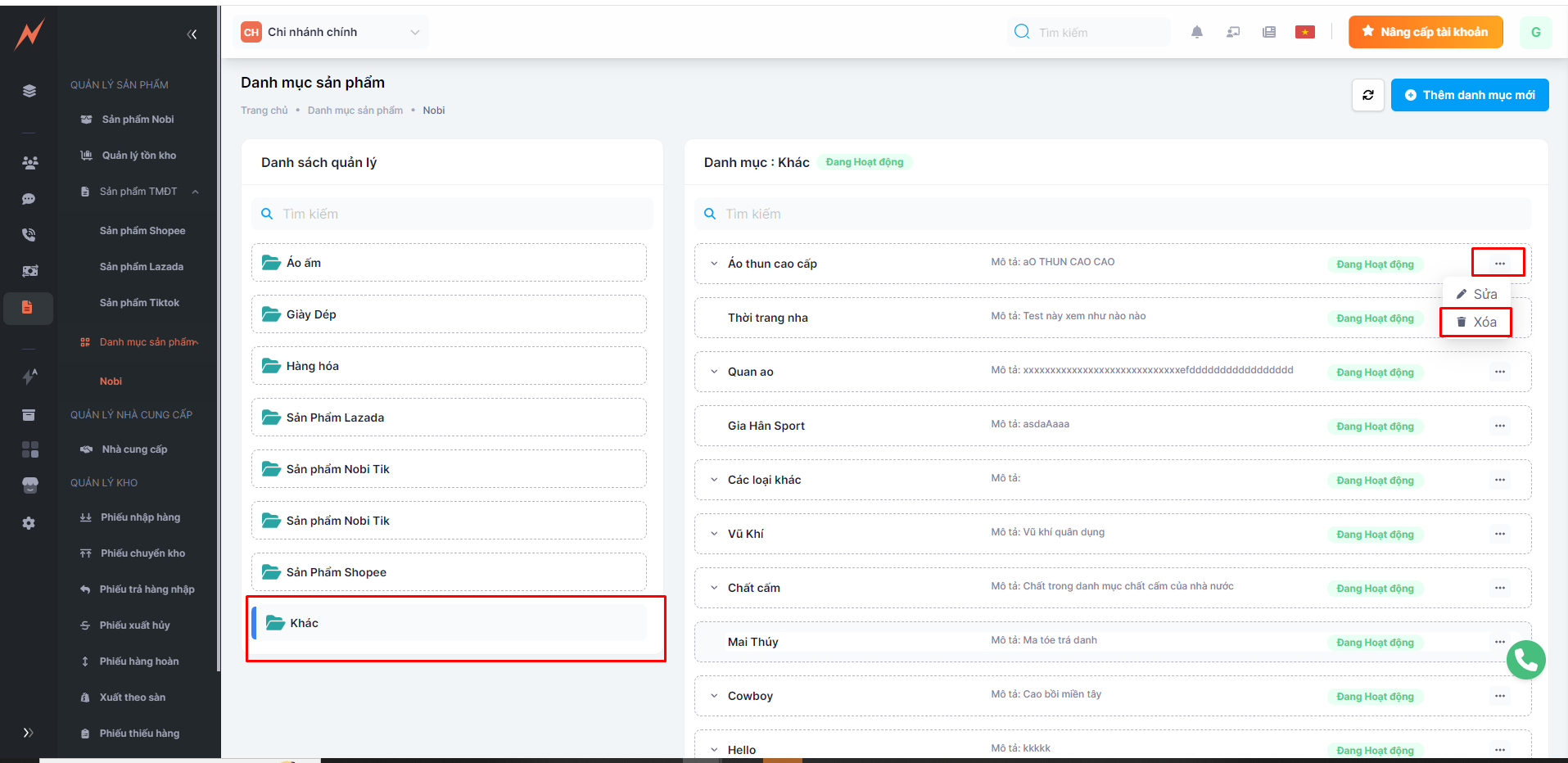Expand the left rail with the double-arrow icon

29,733
